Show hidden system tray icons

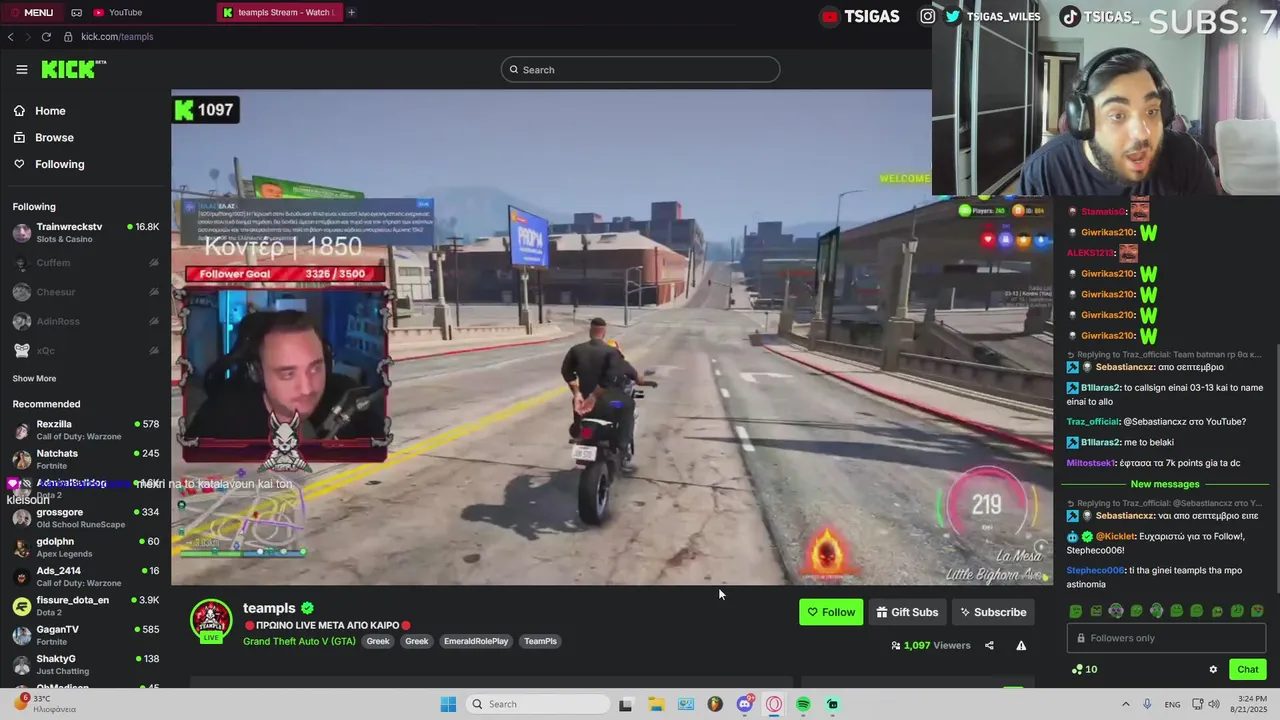1125,704
